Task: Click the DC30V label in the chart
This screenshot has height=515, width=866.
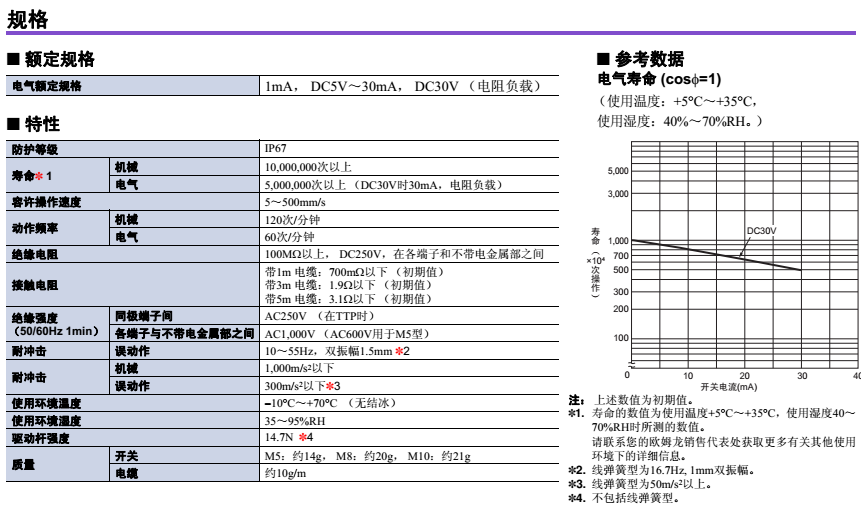Action: (x=761, y=231)
